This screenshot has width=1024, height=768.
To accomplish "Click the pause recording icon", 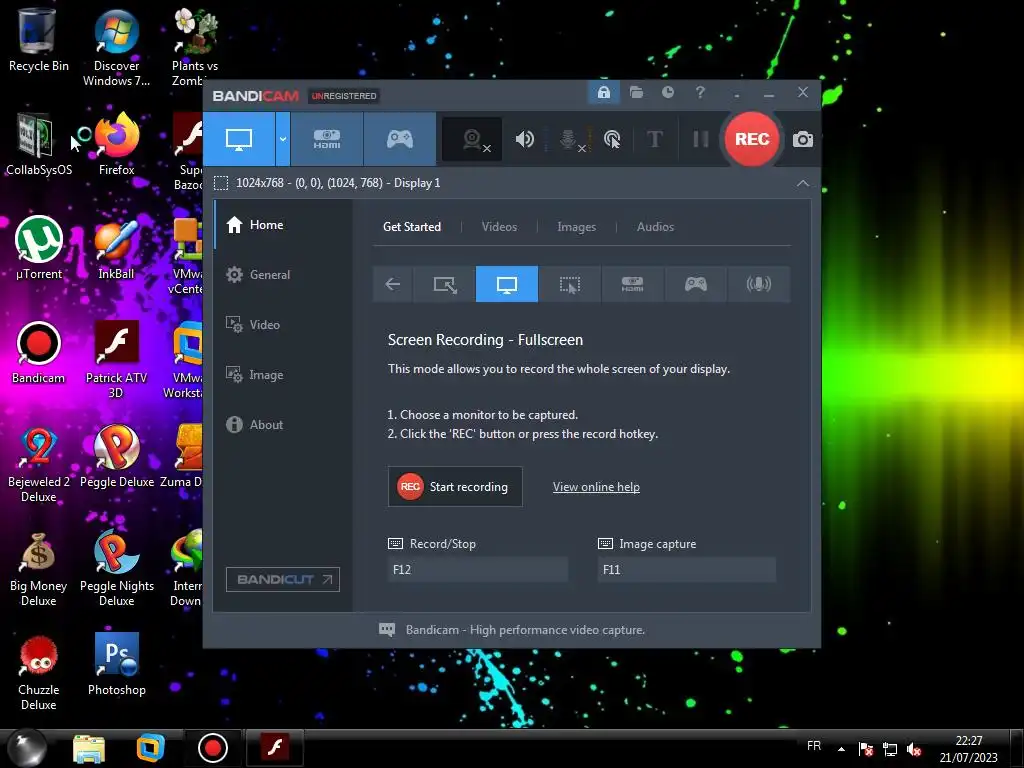I will [x=700, y=139].
